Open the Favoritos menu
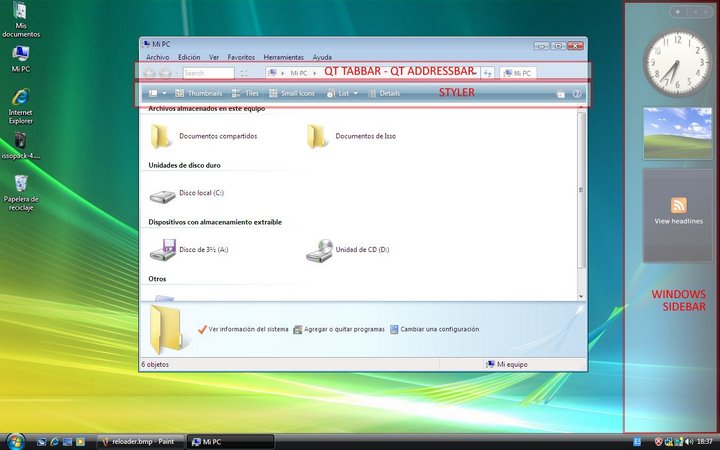 click(241, 57)
